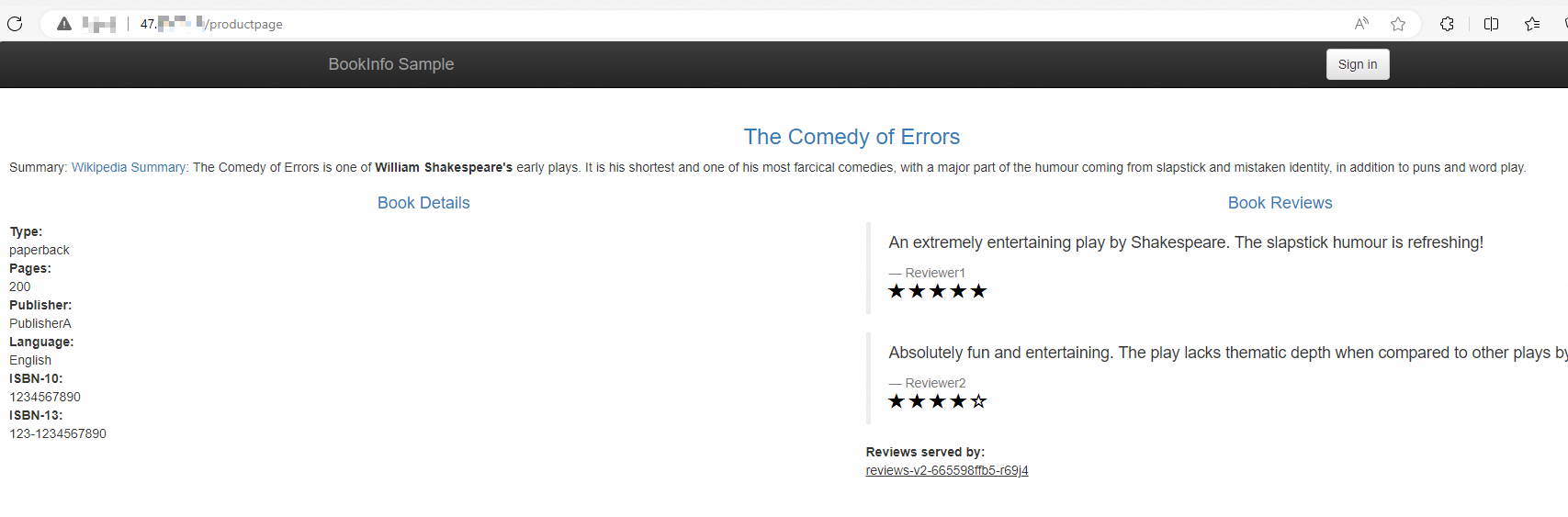Click the Sign in button
The height and width of the screenshot is (517, 1568).
[x=1357, y=64]
